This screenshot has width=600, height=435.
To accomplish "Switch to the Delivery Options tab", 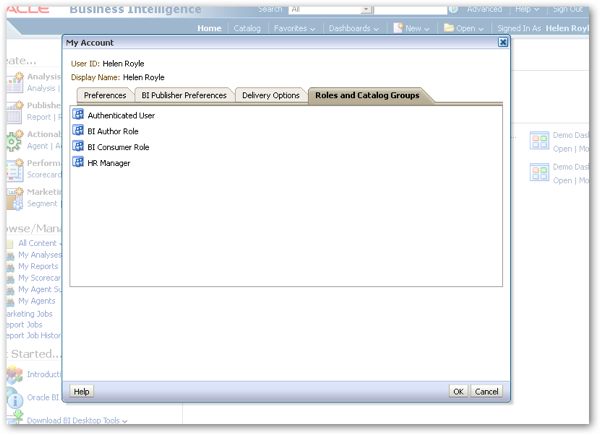I will coord(271,95).
